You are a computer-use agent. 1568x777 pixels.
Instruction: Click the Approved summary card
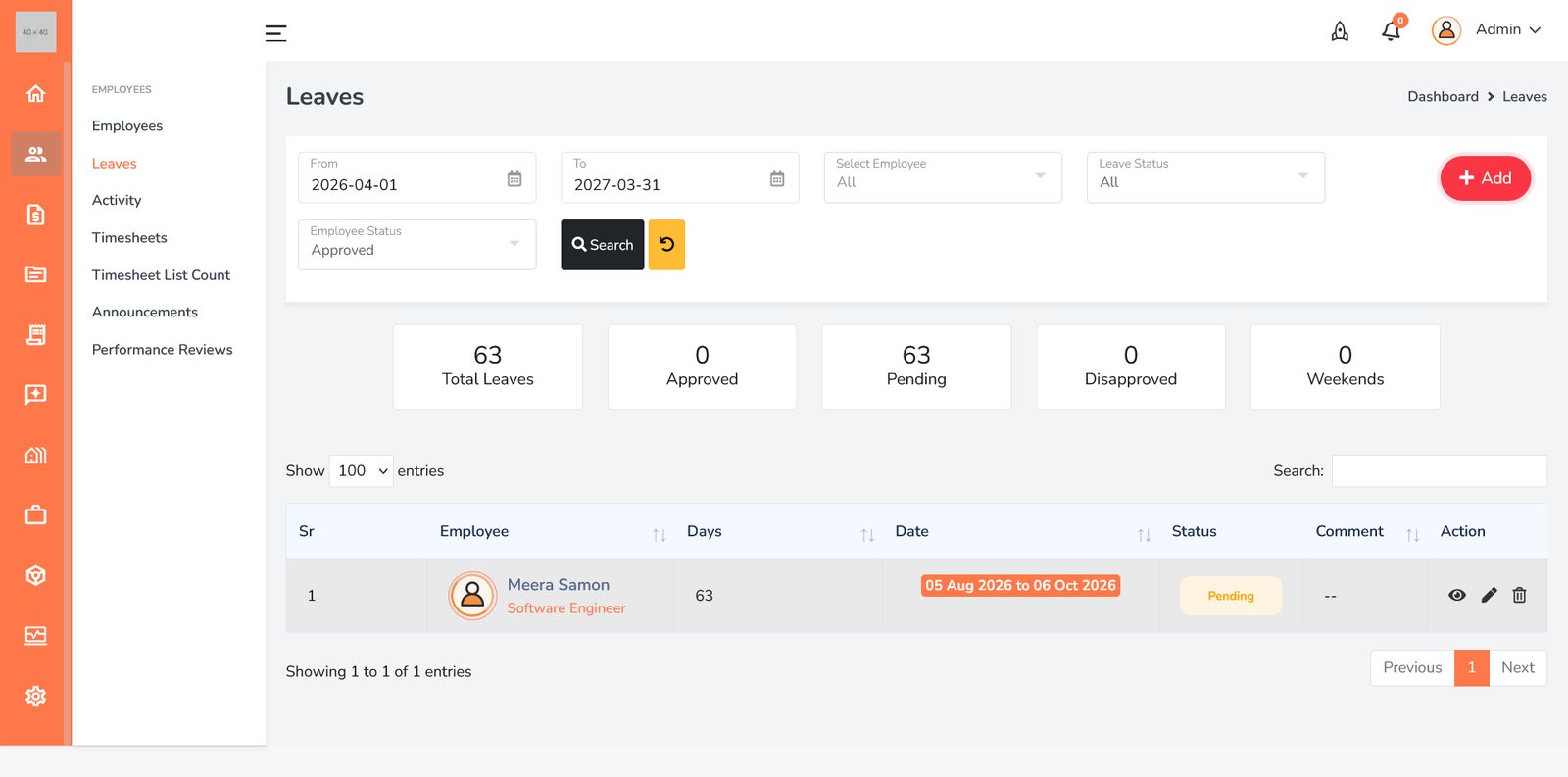tap(702, 366)
